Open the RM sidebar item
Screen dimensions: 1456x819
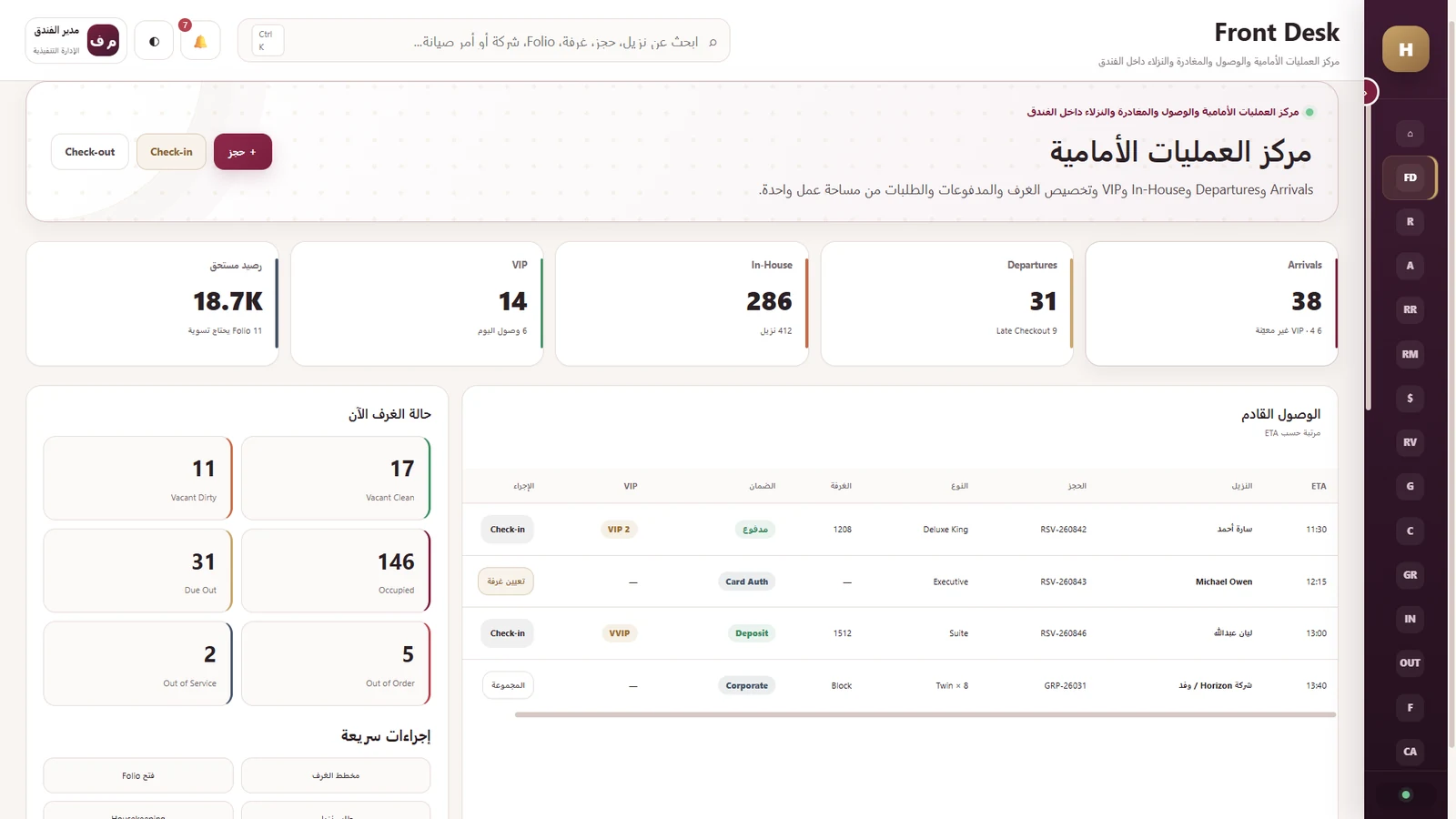click(x=1410, y=354)
